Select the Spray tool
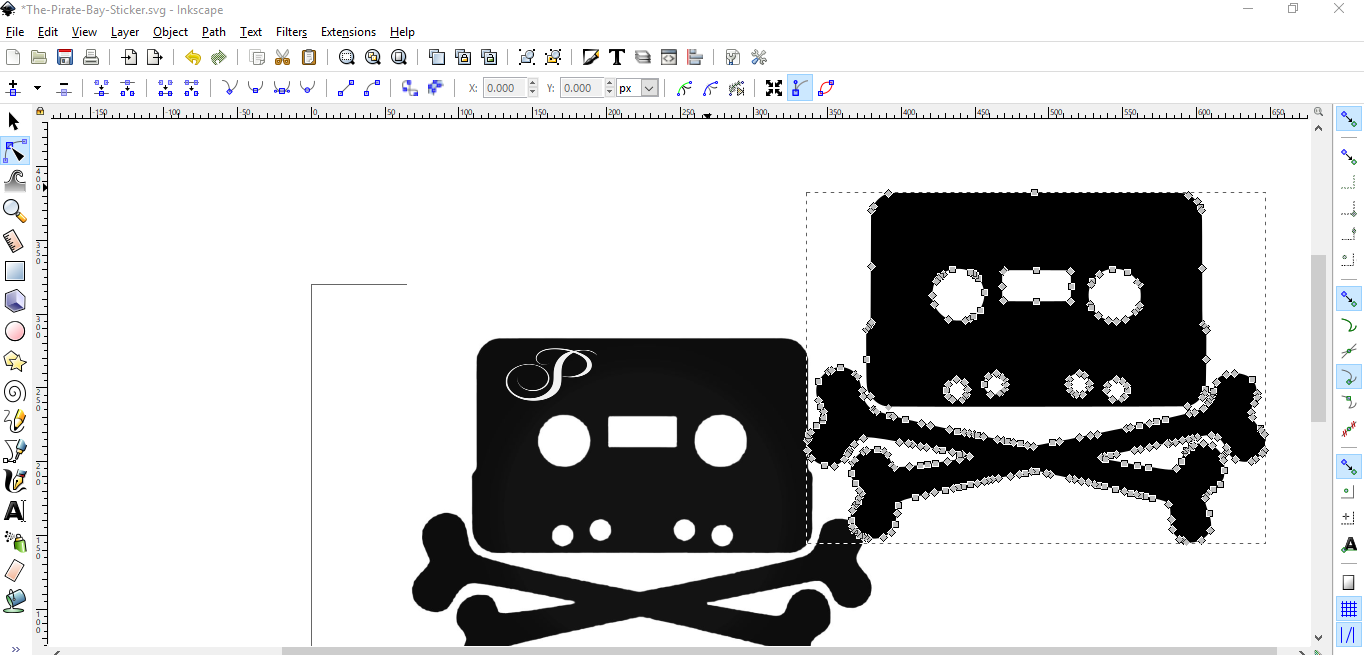The height and width of the screenshot is (655, 1364). pos(14,541)
